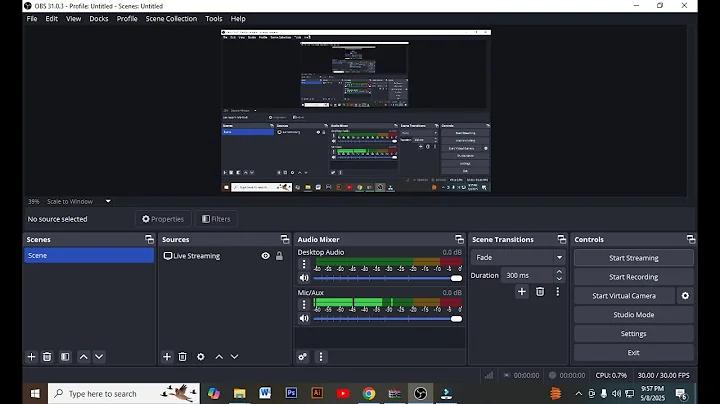
Task: Open OBS Settings button
Action: click(634, 334)
